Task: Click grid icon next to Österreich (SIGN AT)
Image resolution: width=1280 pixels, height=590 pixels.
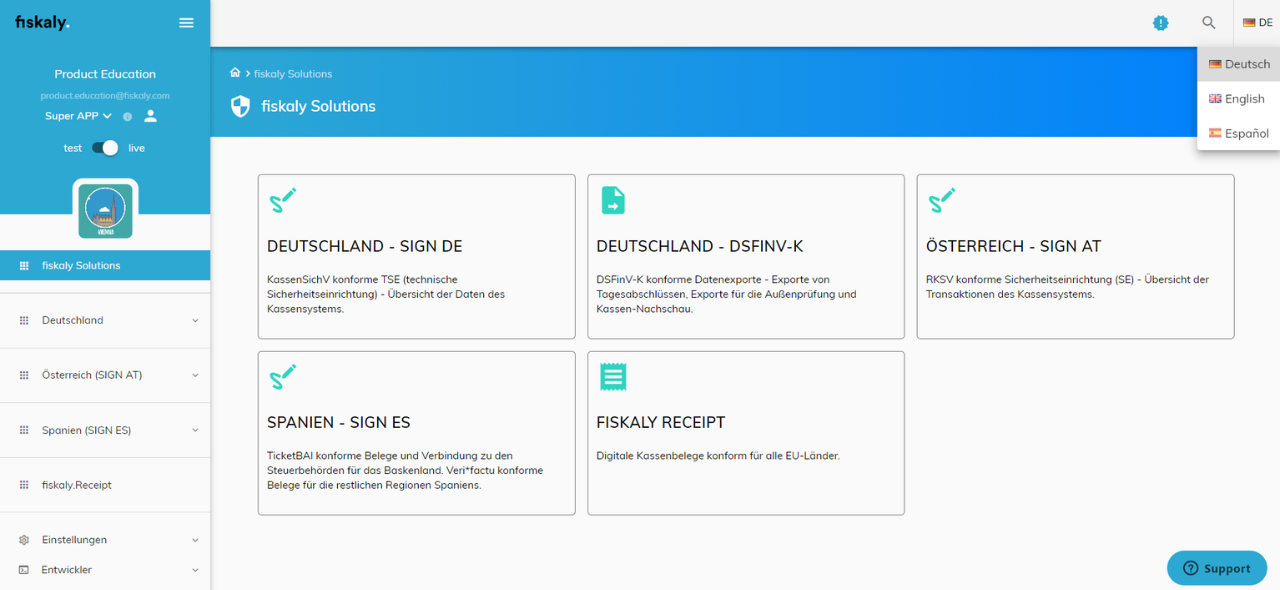Action: pyautogui.click(x=24, y=375)
